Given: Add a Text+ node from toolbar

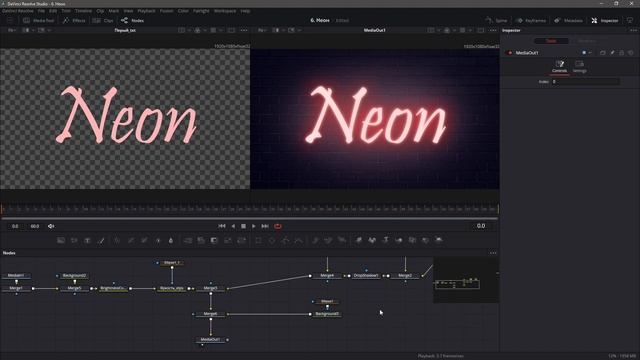Looking at the screenshot, I should pyautogui.click(x=87, y=240).
